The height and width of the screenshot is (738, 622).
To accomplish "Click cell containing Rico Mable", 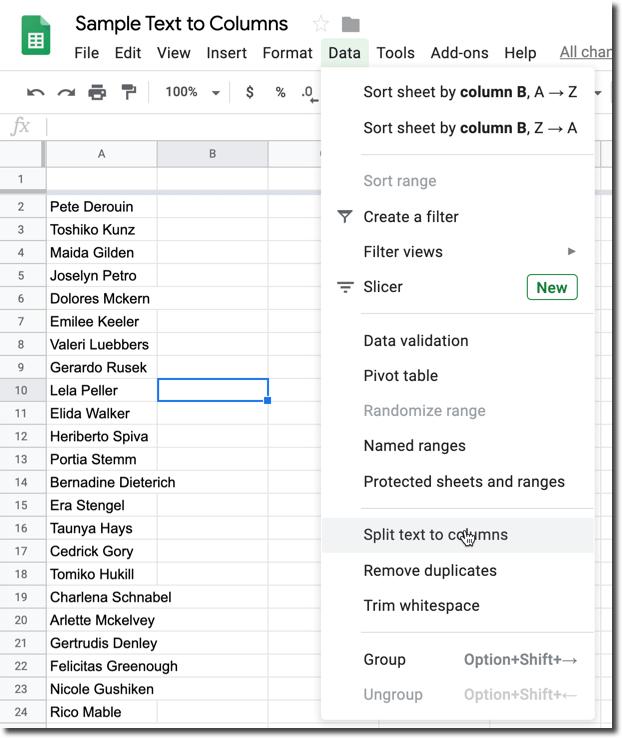I will [102, 712].
